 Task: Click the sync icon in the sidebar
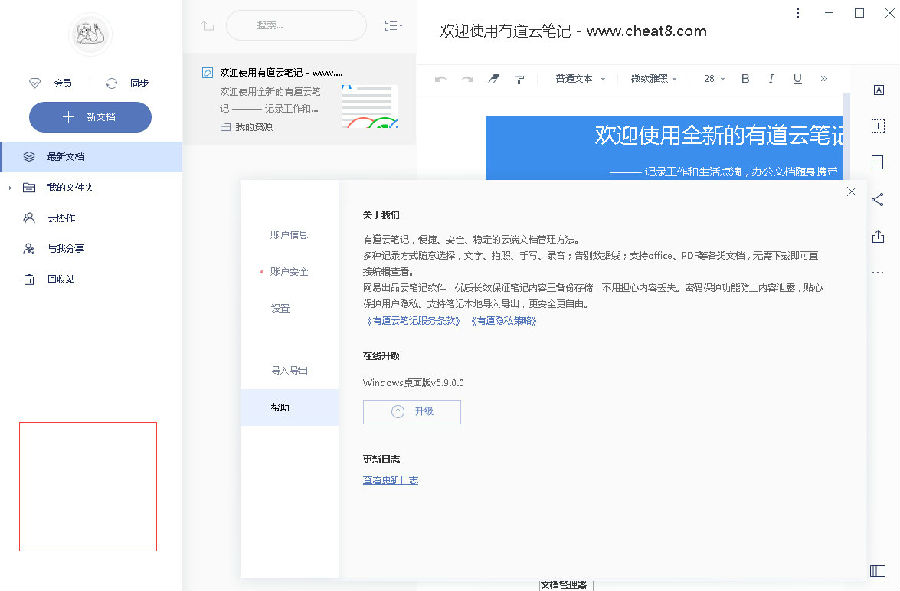(x=111, y=84)
